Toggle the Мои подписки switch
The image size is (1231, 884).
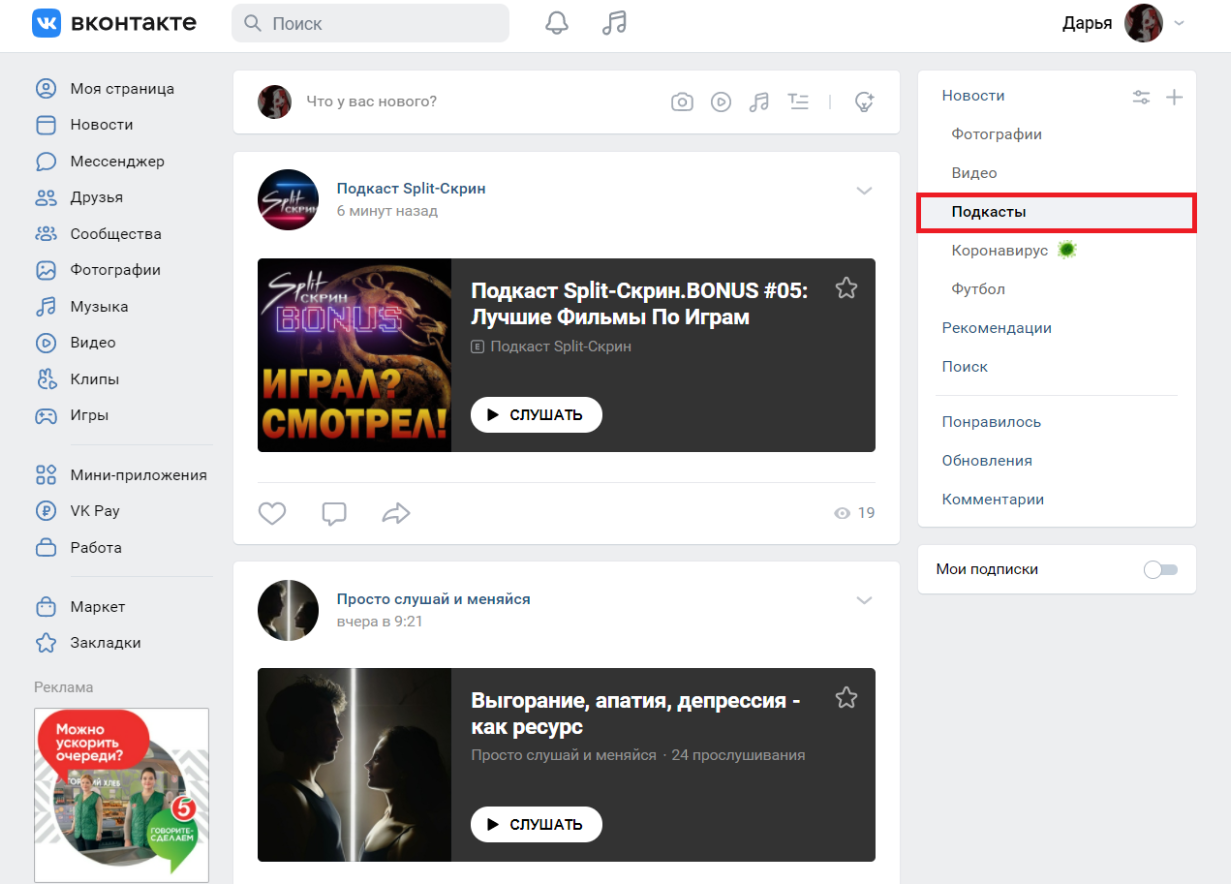1161,569
